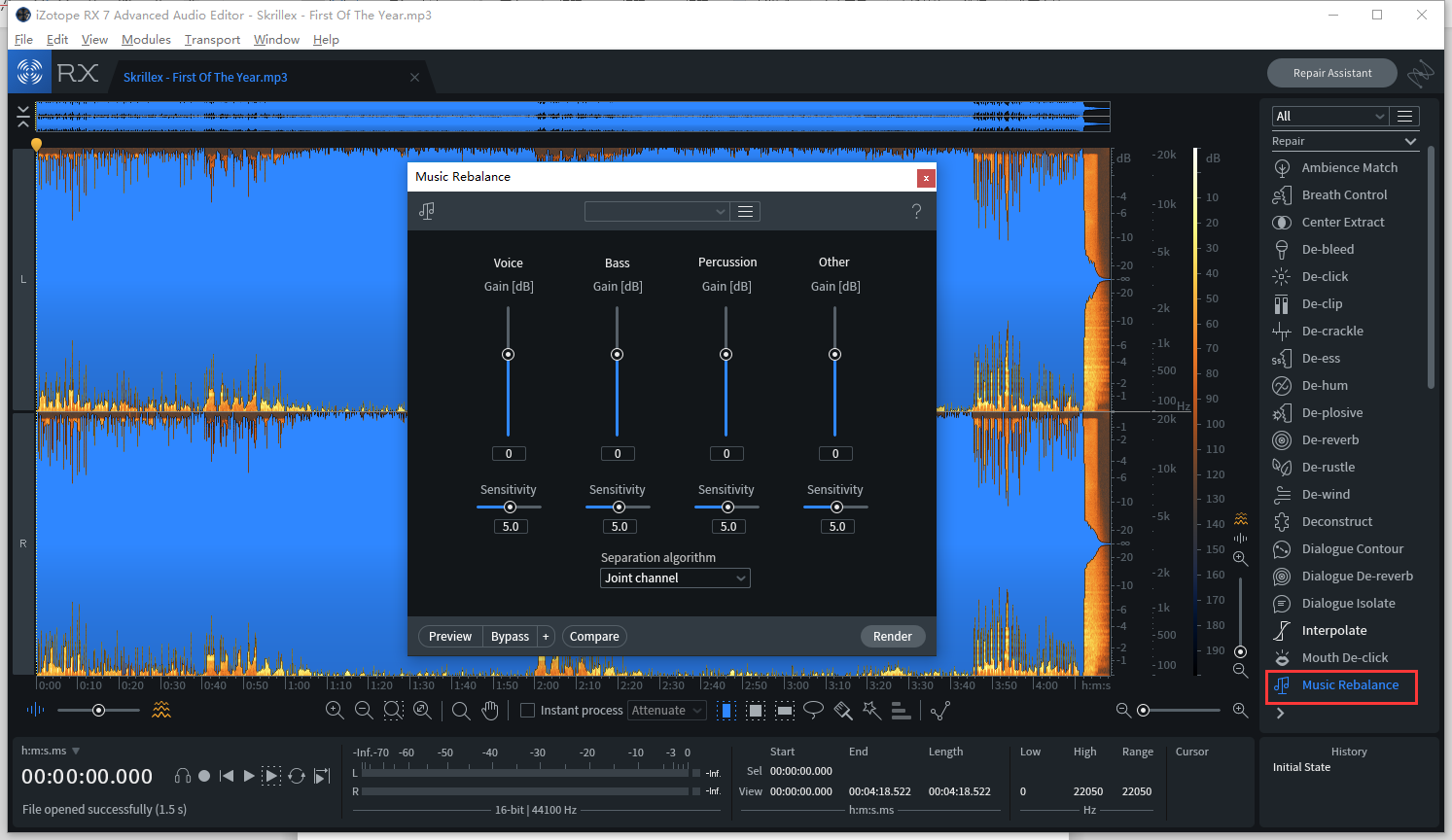Toggle loop playback
The width and height of the screenshot is (1452, 840).
[297, 776]
